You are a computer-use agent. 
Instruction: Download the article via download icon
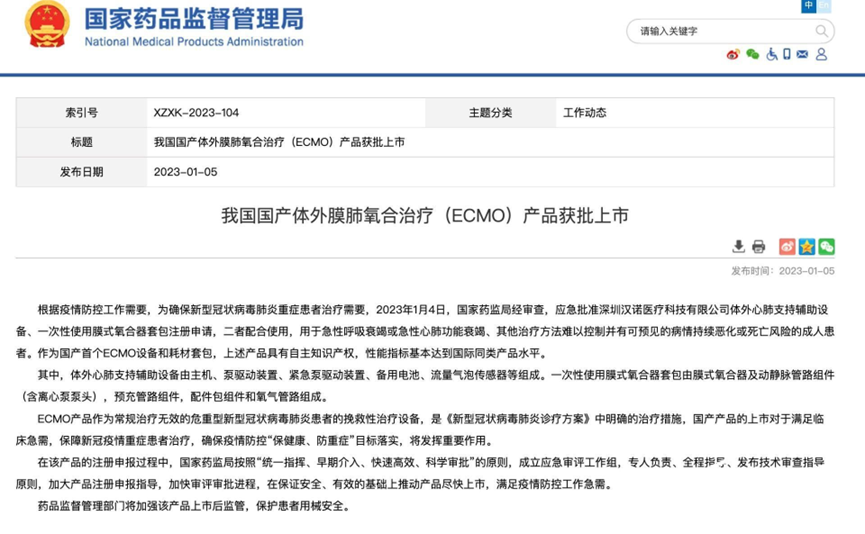(x=739, y=246)
